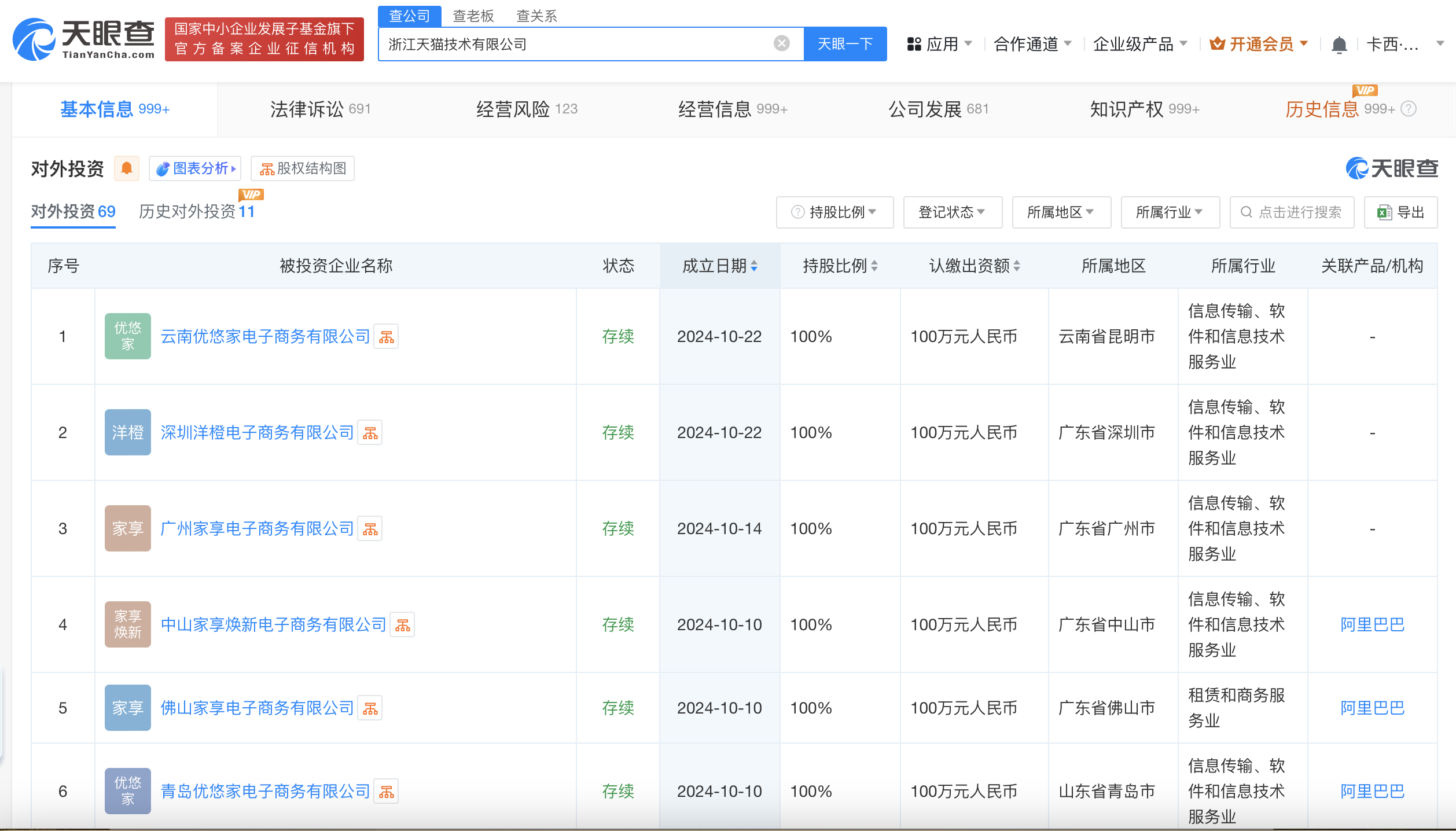The width and height of the screenshot is (1456, 831).
Task: Open the 阿里巴巴 related product link
Action: pyautogui.click(x=1372, y=624)
